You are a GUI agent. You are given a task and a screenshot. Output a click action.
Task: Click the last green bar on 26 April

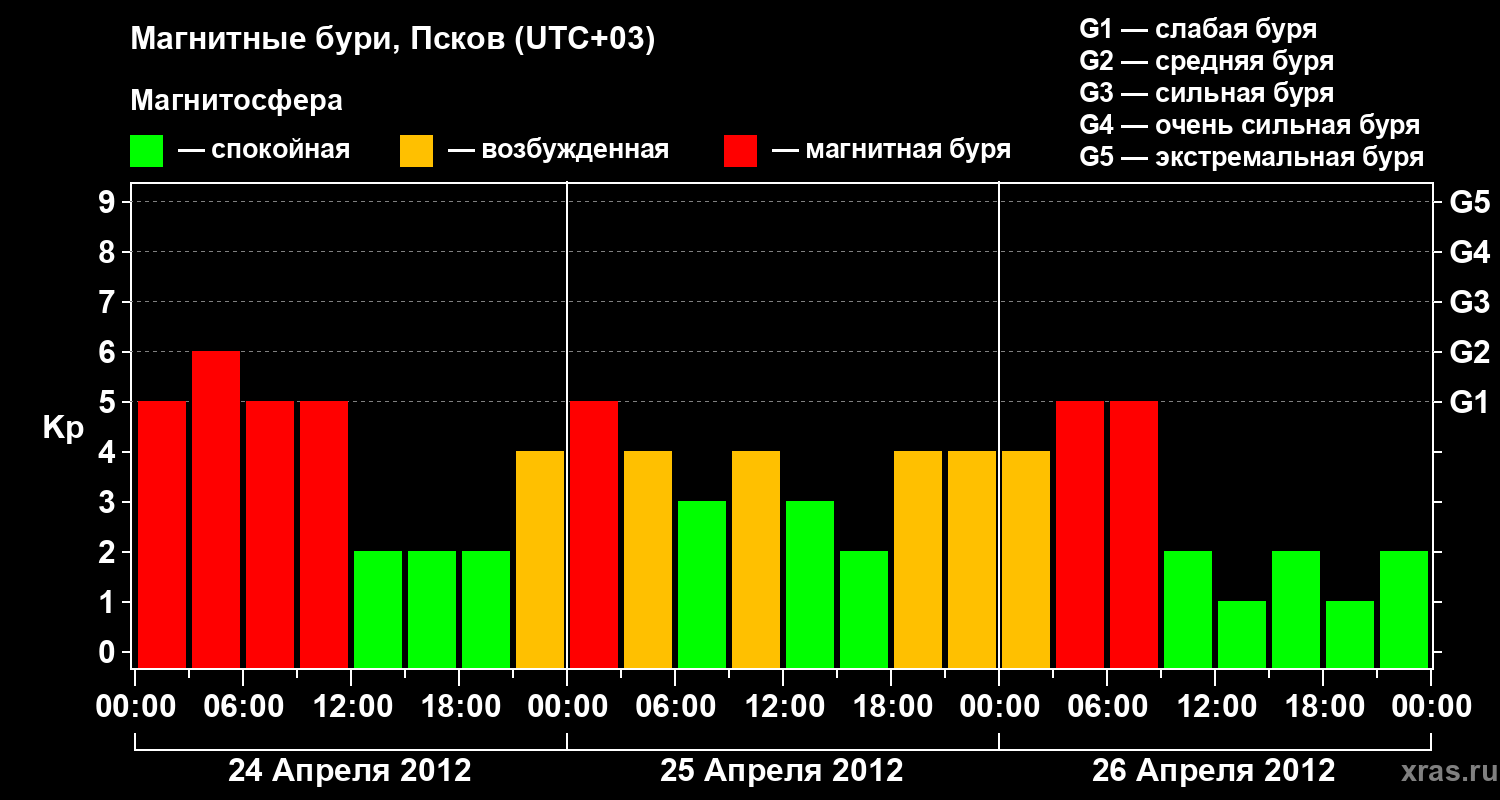(1404, 610)
